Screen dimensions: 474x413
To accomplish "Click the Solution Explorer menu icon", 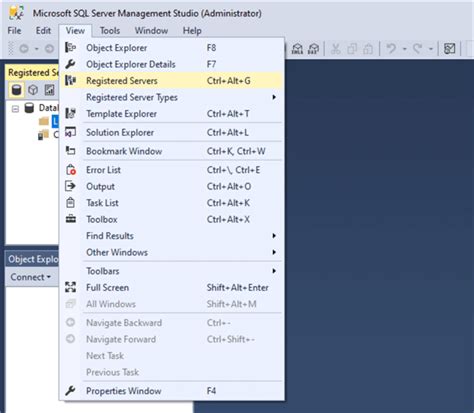I will (x=70, y=132).
